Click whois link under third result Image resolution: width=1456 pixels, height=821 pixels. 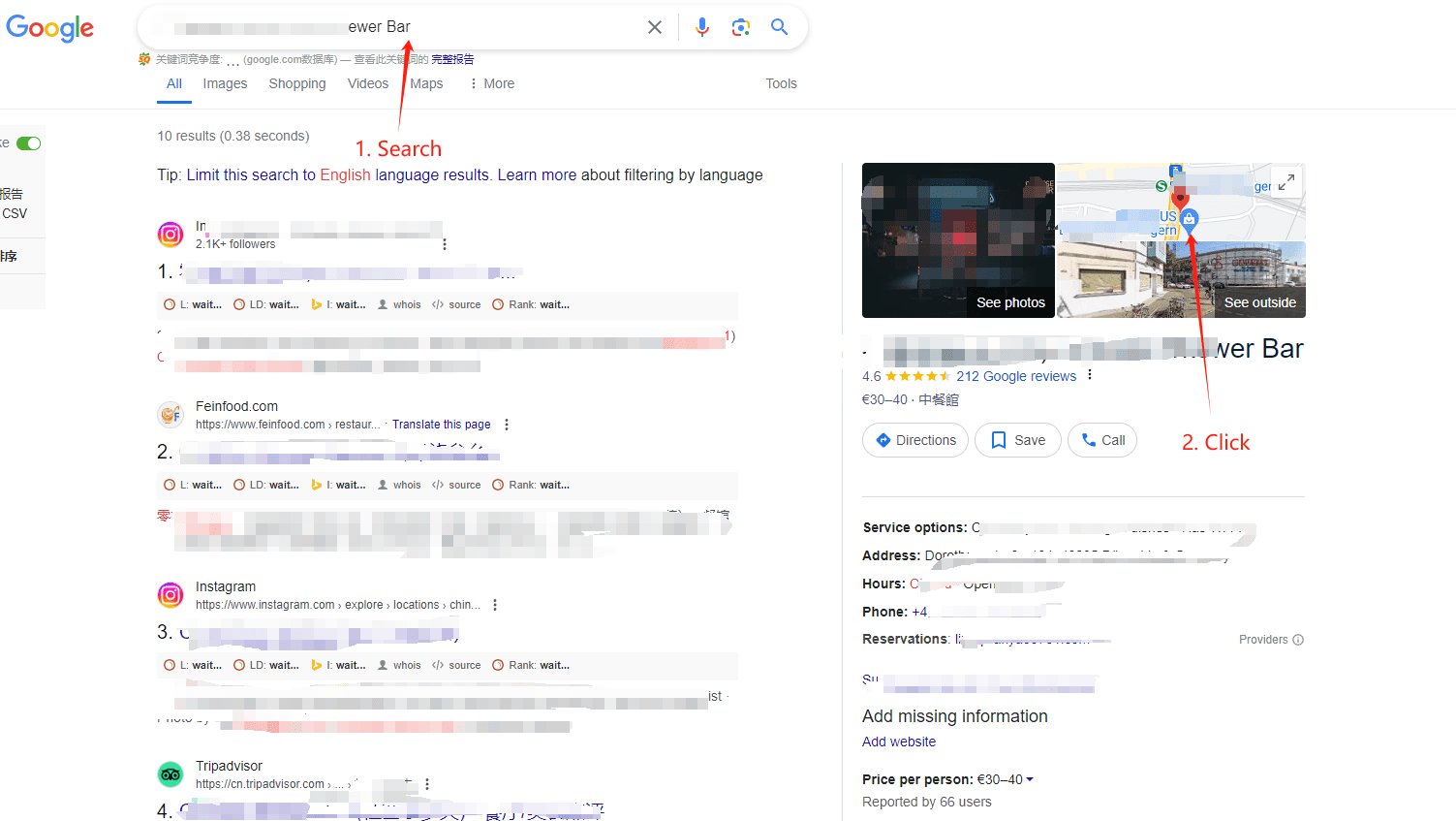pos(399,665)
